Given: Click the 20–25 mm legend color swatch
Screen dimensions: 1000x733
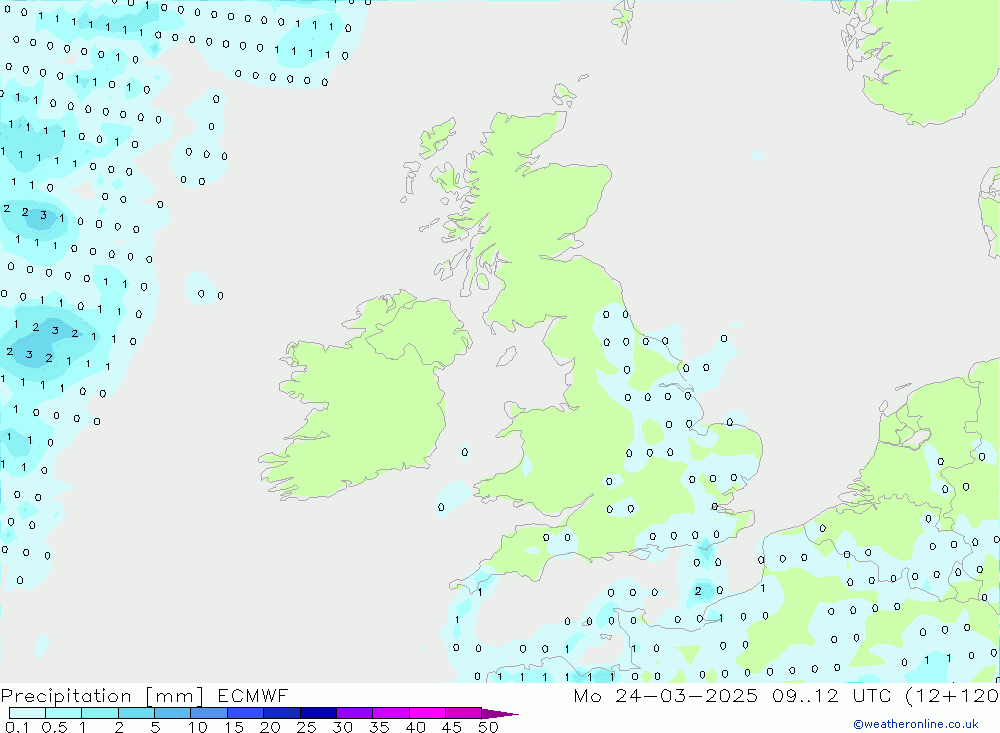Looking at the screenshot, I should pos(281,713).
